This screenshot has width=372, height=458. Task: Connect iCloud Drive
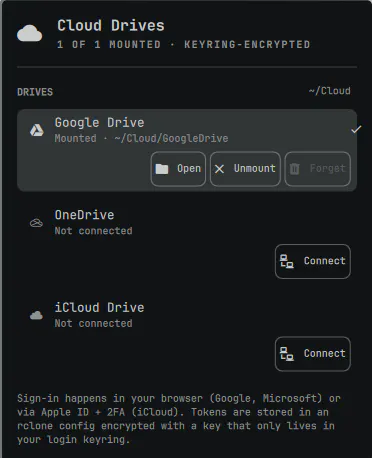click(313, 354)
